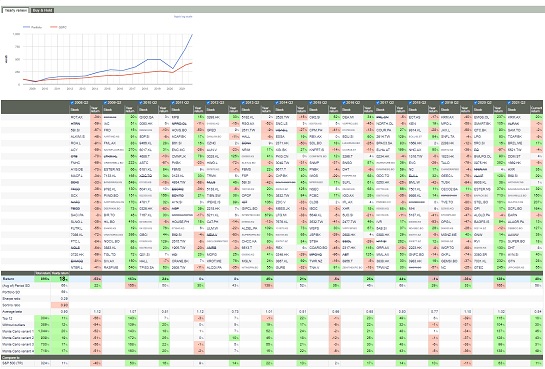
Task: Disable the 2016 Q3 checkbox
Action: 344,103
